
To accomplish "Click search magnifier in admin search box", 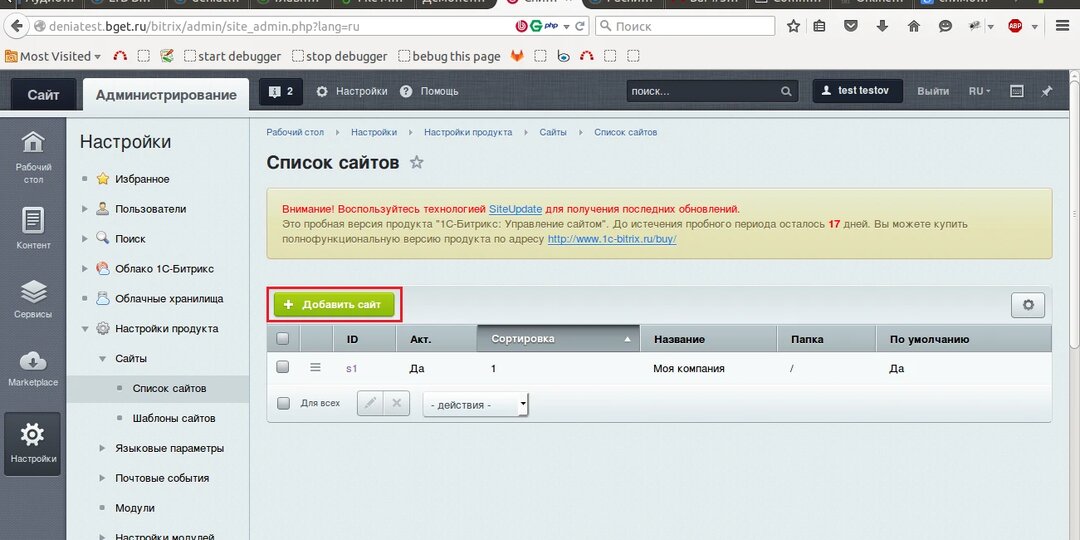I will pyautogui.click(x=786, y=91).
